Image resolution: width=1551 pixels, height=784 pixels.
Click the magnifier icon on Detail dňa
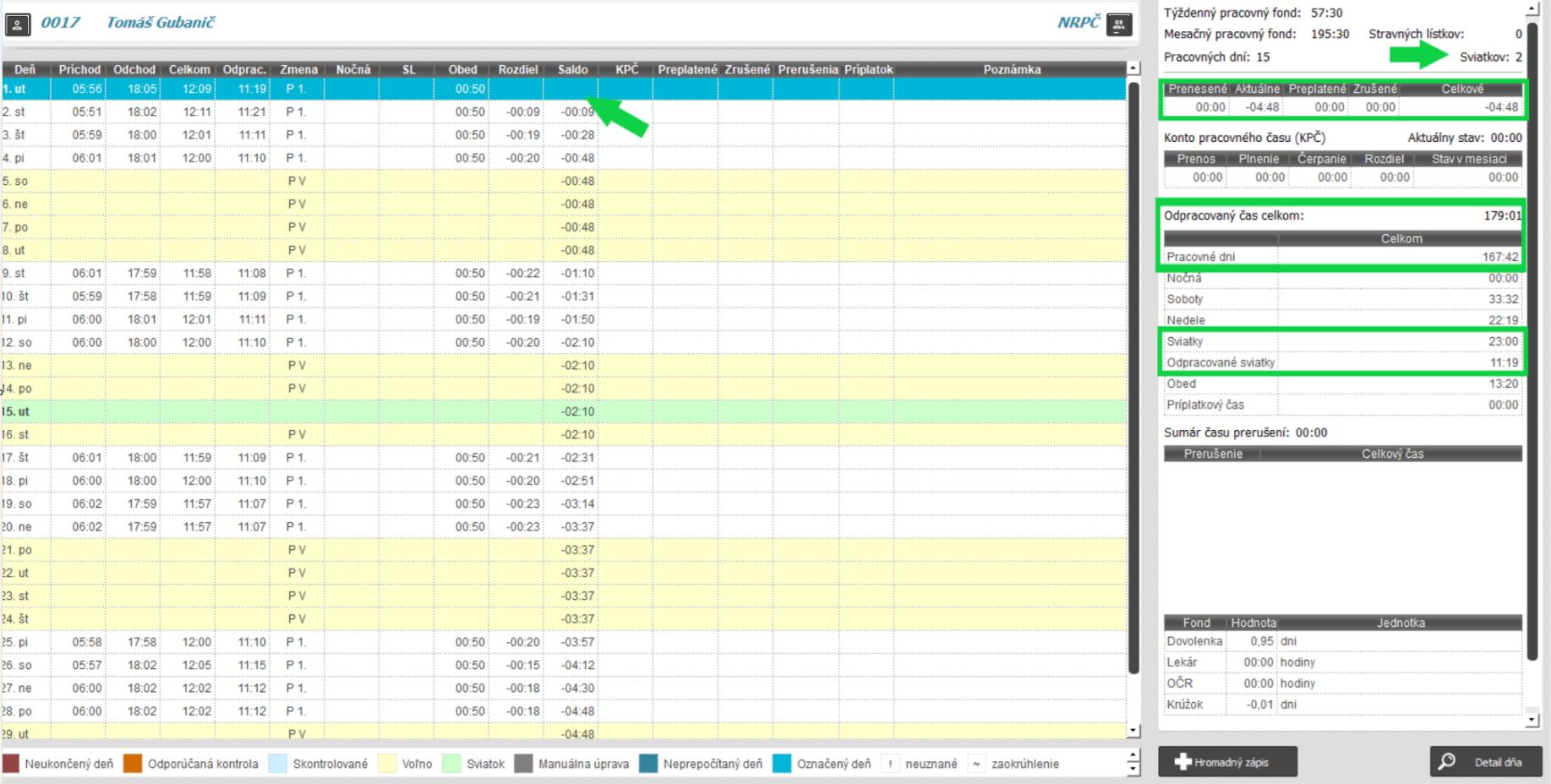pos(1447,762)
